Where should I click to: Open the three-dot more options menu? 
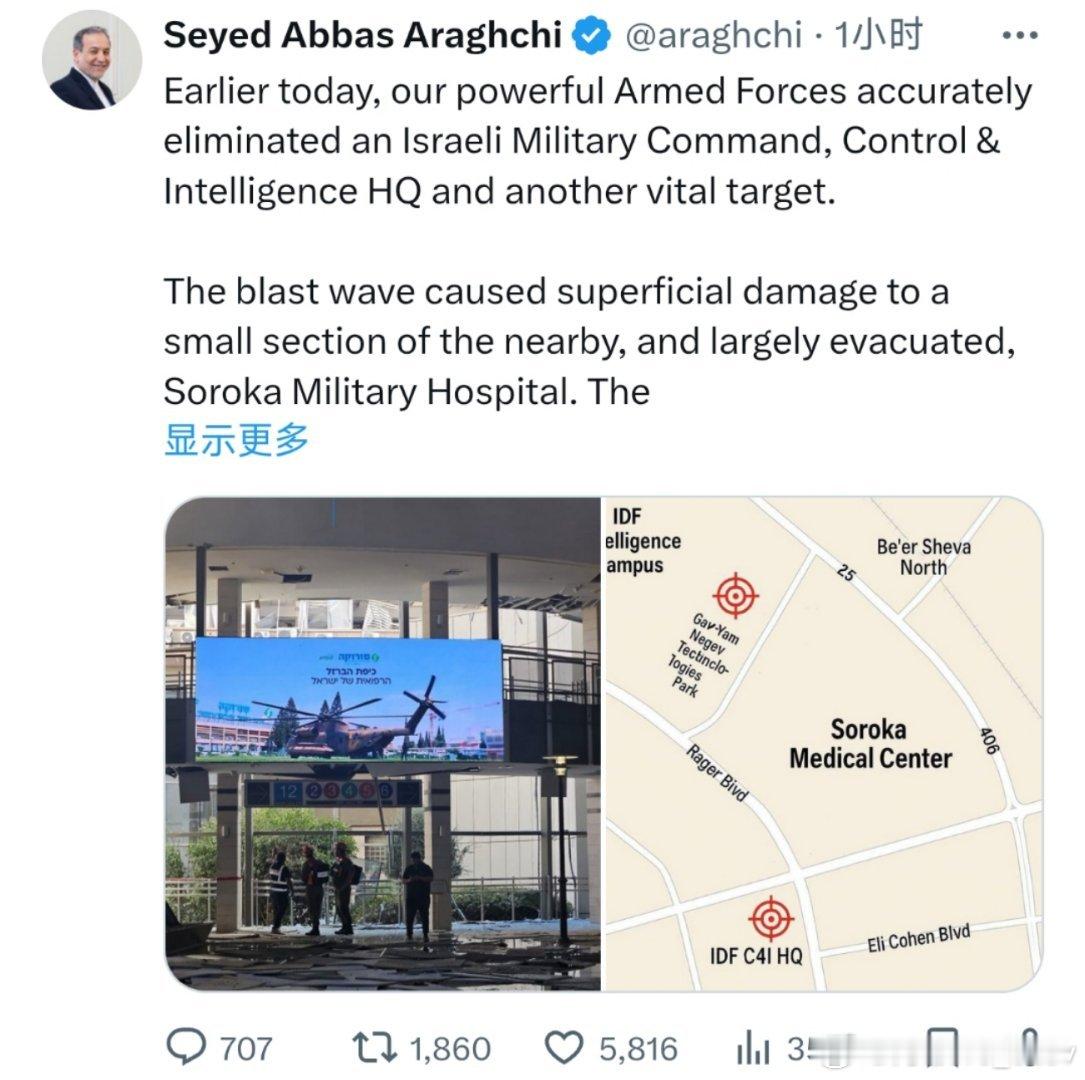point(1021,36)
